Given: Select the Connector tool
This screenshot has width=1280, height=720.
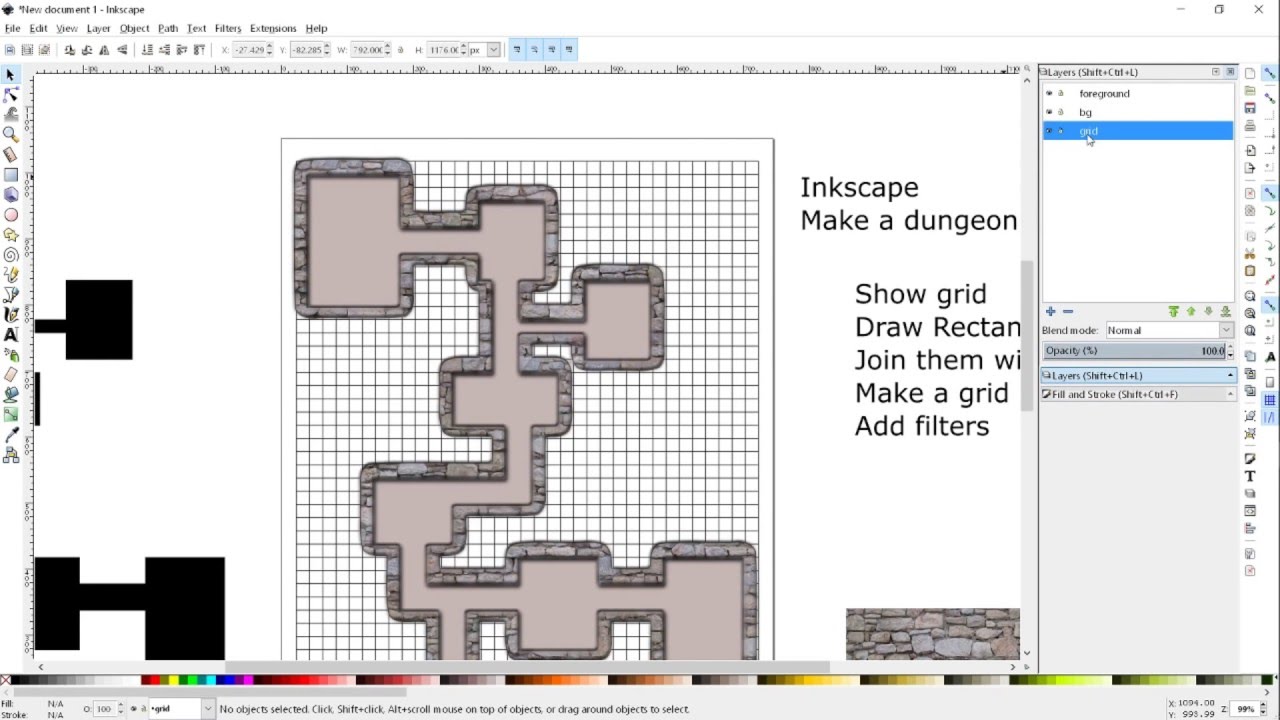Looking at the screenshot, I should [11, 456].
